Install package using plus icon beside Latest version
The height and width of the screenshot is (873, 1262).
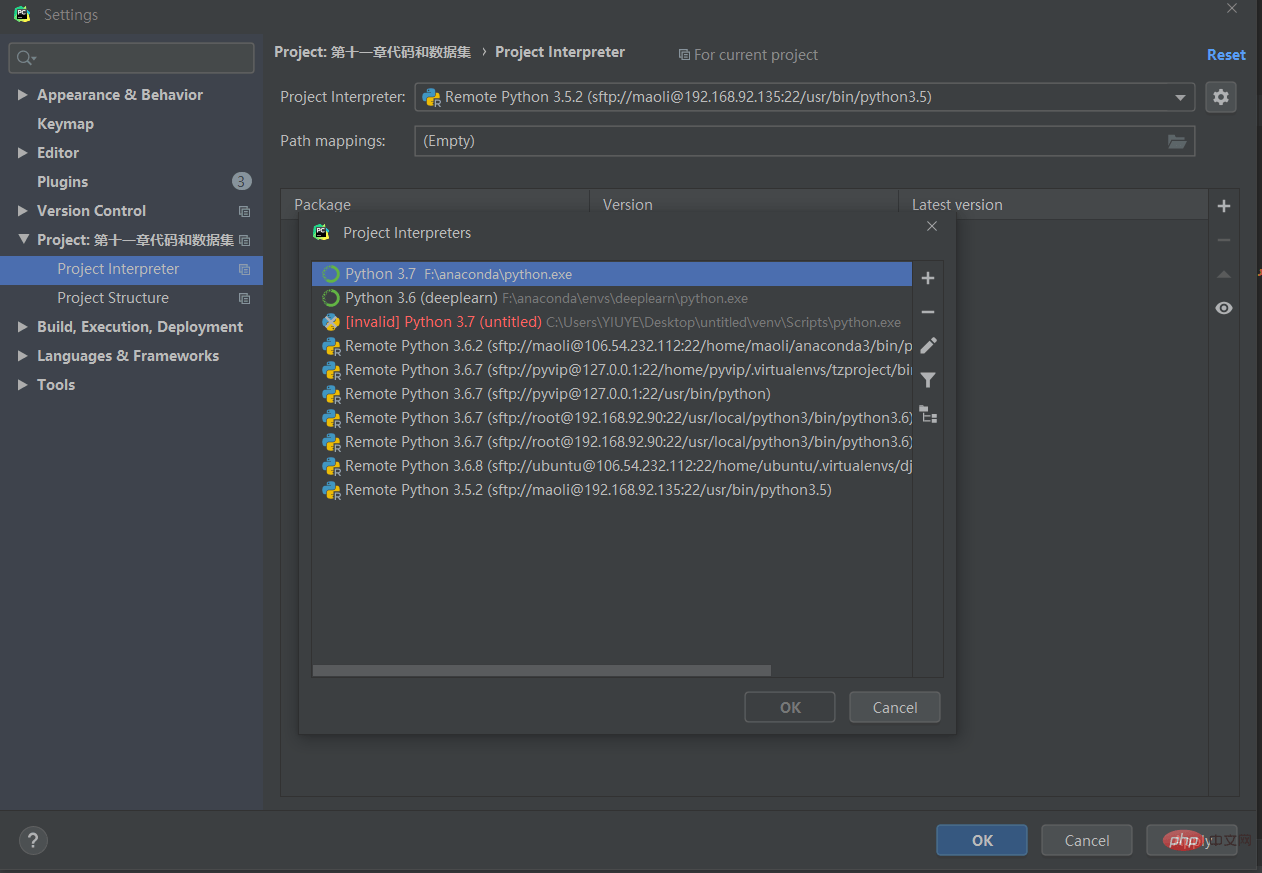(x=1224, y=206)
